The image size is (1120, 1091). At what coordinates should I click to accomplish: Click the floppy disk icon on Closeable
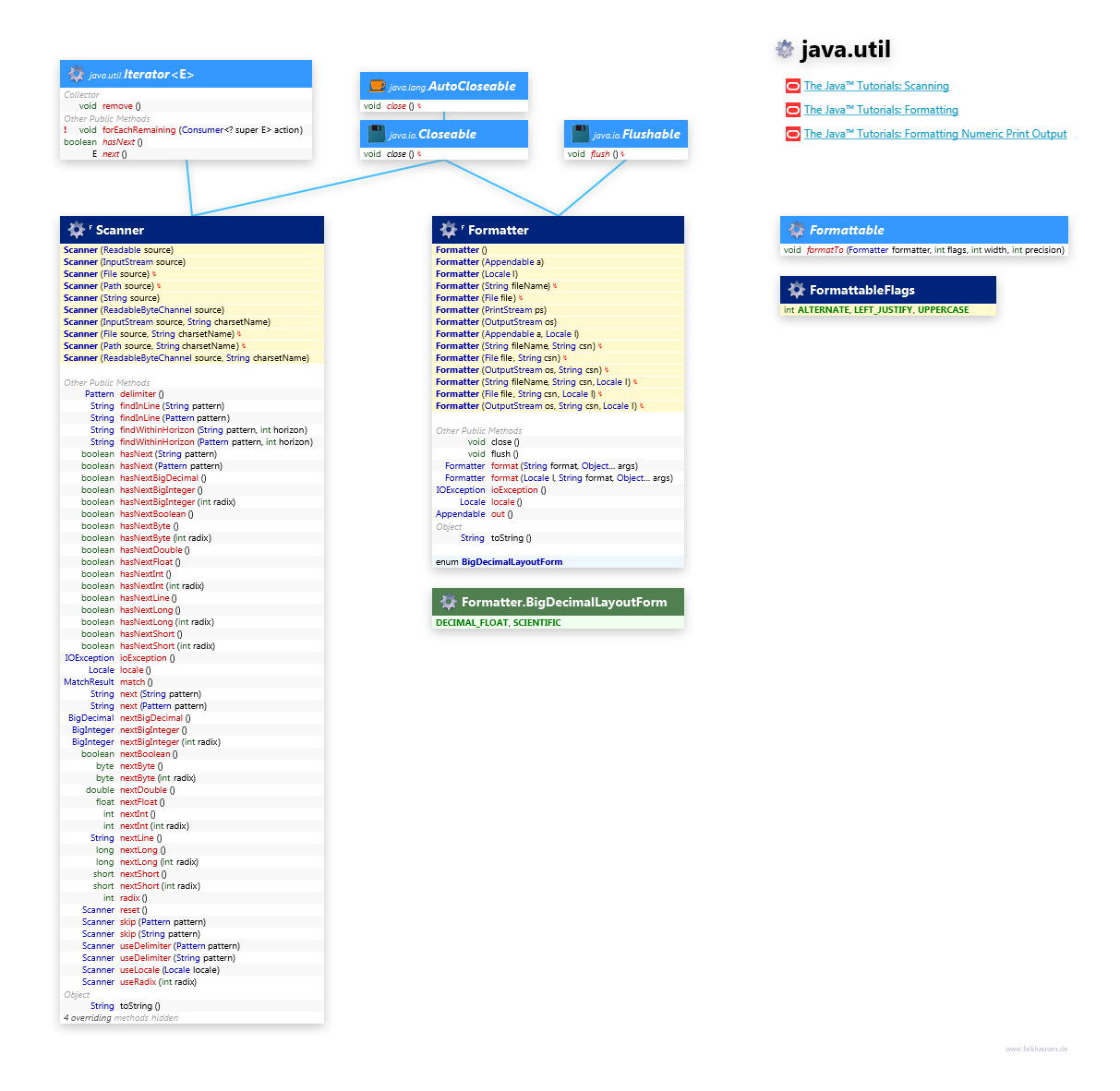pyautogui.click(x=377, y=134)
